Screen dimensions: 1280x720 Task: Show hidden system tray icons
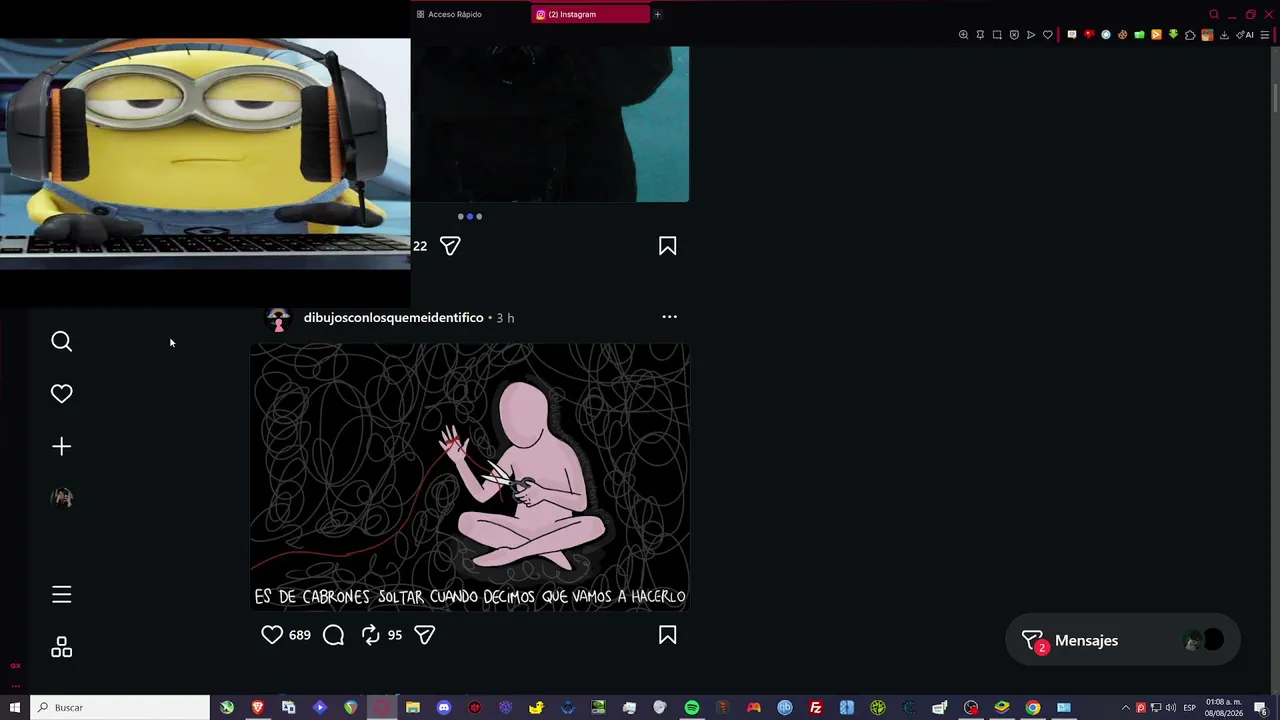click(1125, 708)
